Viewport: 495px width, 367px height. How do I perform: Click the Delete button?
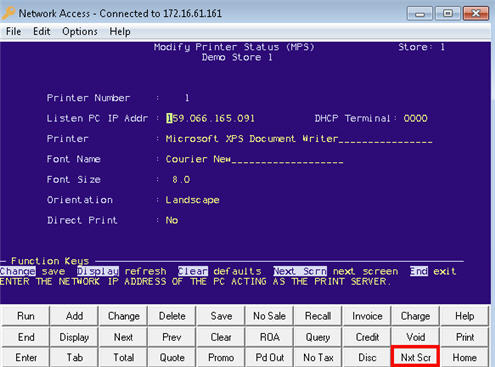point(172,316)
